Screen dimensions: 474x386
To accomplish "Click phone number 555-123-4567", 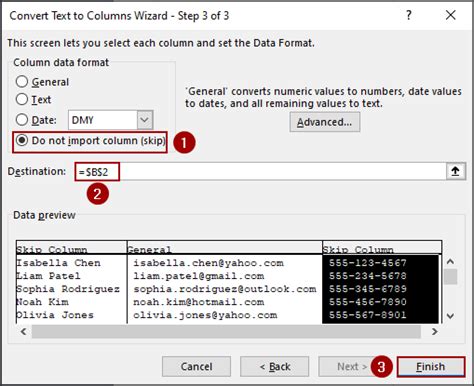I will 368,263.
